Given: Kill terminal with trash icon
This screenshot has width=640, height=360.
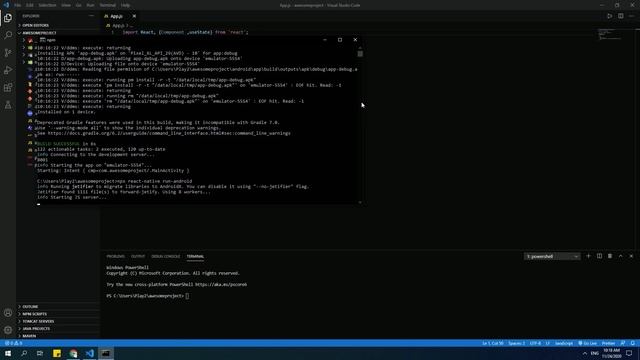Looking at the screenshot, I should [x=610, y=256].
